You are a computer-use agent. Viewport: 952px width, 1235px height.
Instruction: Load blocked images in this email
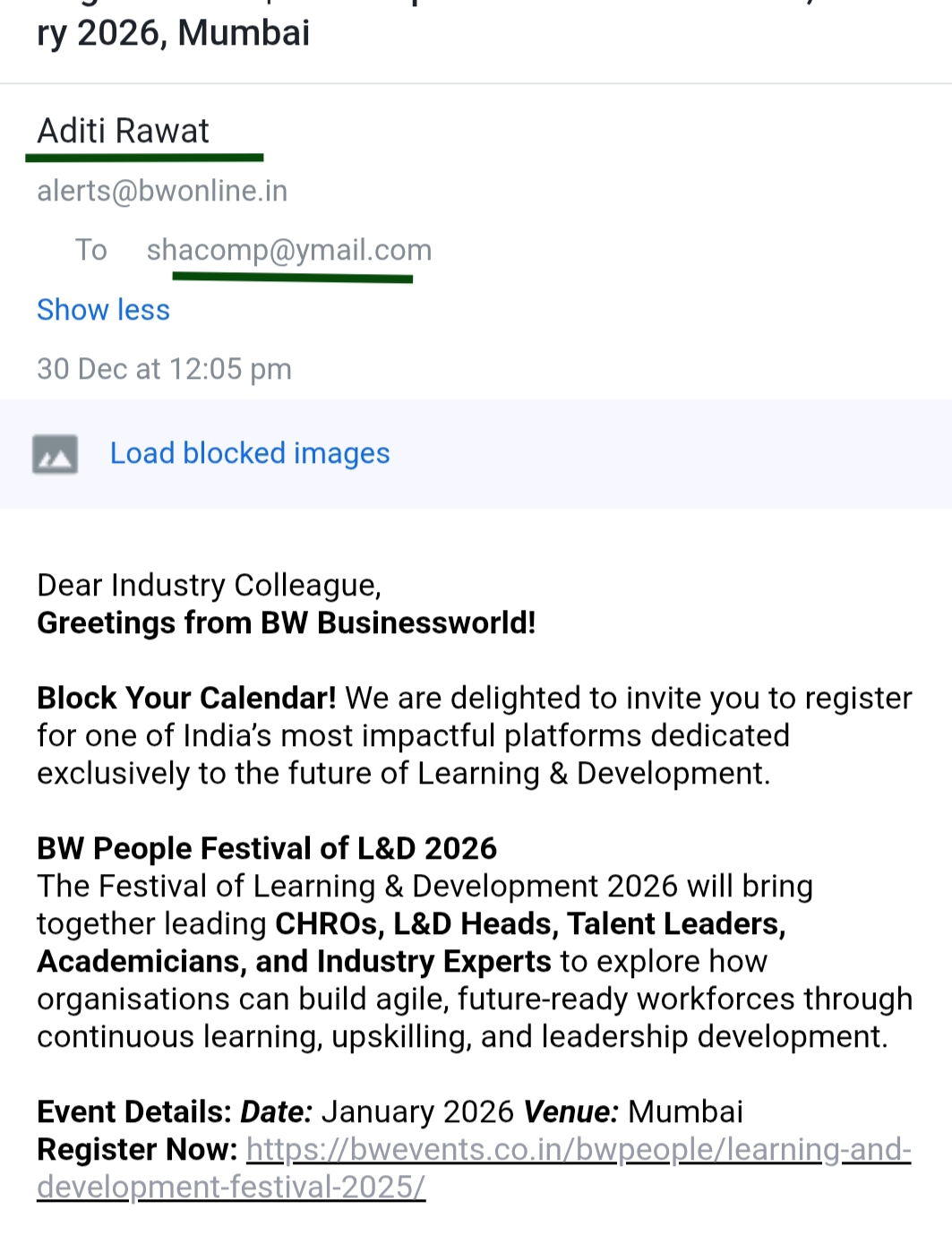(250, 454)
